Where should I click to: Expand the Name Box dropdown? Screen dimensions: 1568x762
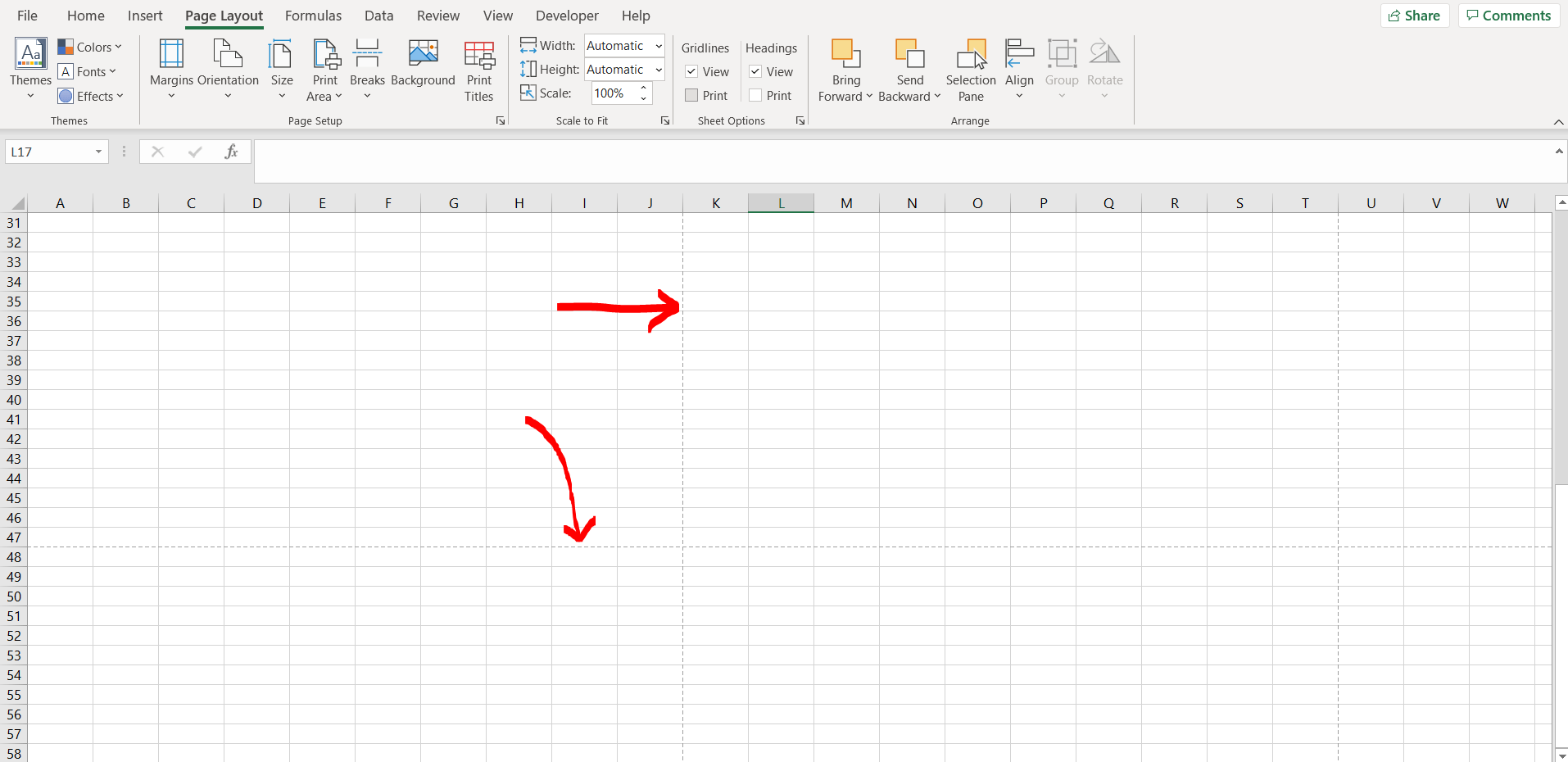[97, 152]
